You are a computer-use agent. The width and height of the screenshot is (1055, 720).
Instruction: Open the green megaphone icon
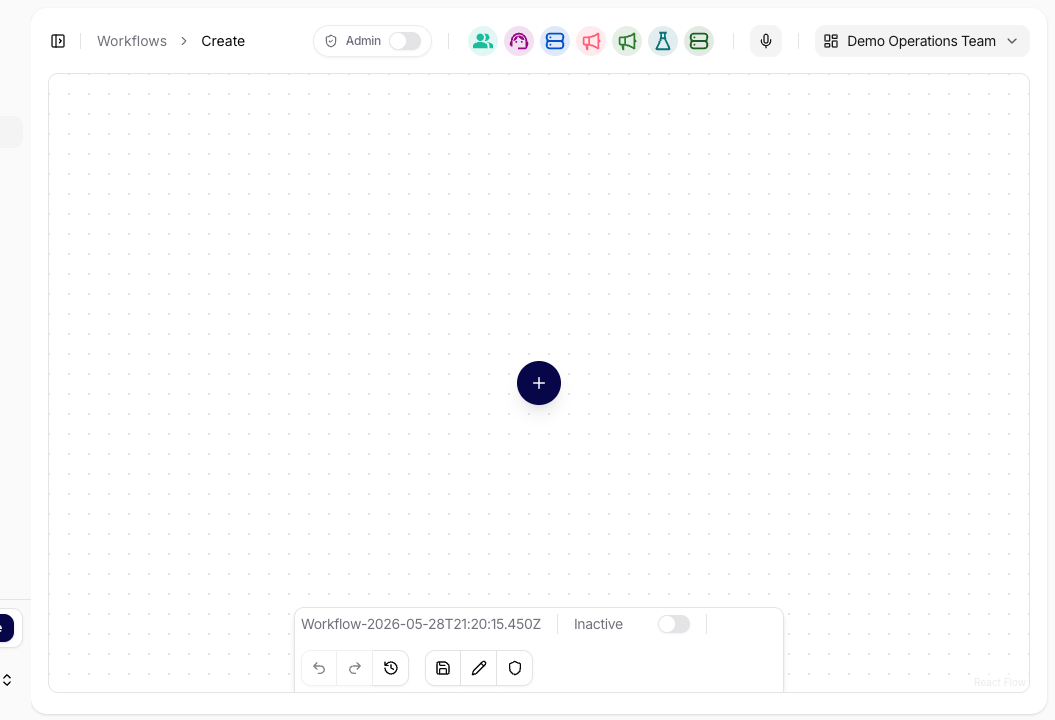[x=627, y=41]
